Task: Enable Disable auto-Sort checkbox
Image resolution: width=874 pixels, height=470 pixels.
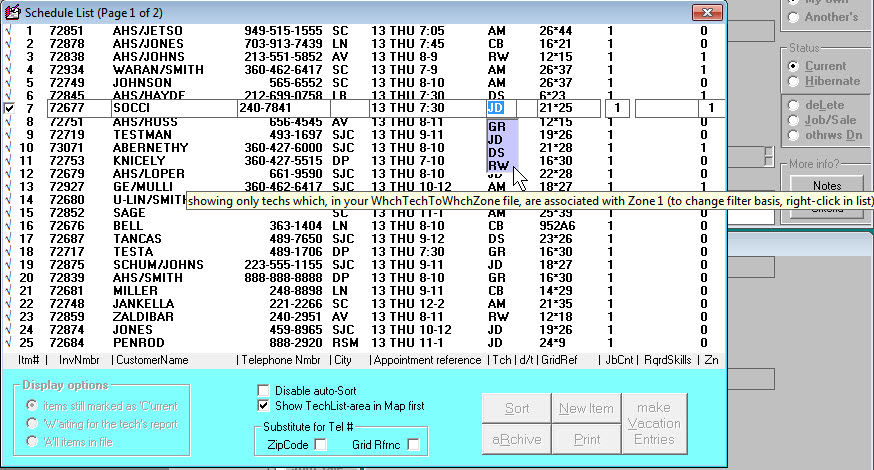Action: (264, 390)
